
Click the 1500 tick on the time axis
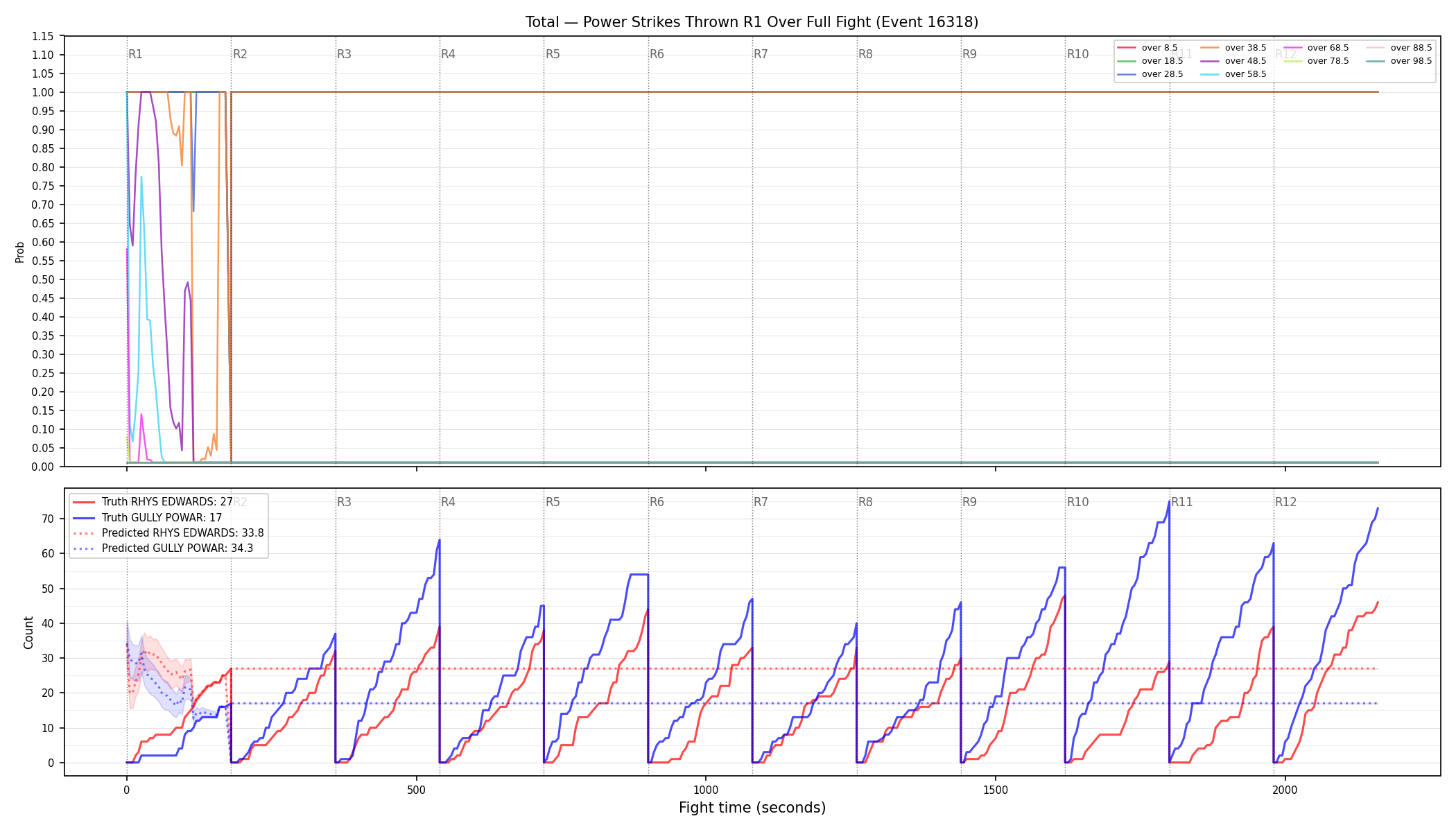(996, 790)
